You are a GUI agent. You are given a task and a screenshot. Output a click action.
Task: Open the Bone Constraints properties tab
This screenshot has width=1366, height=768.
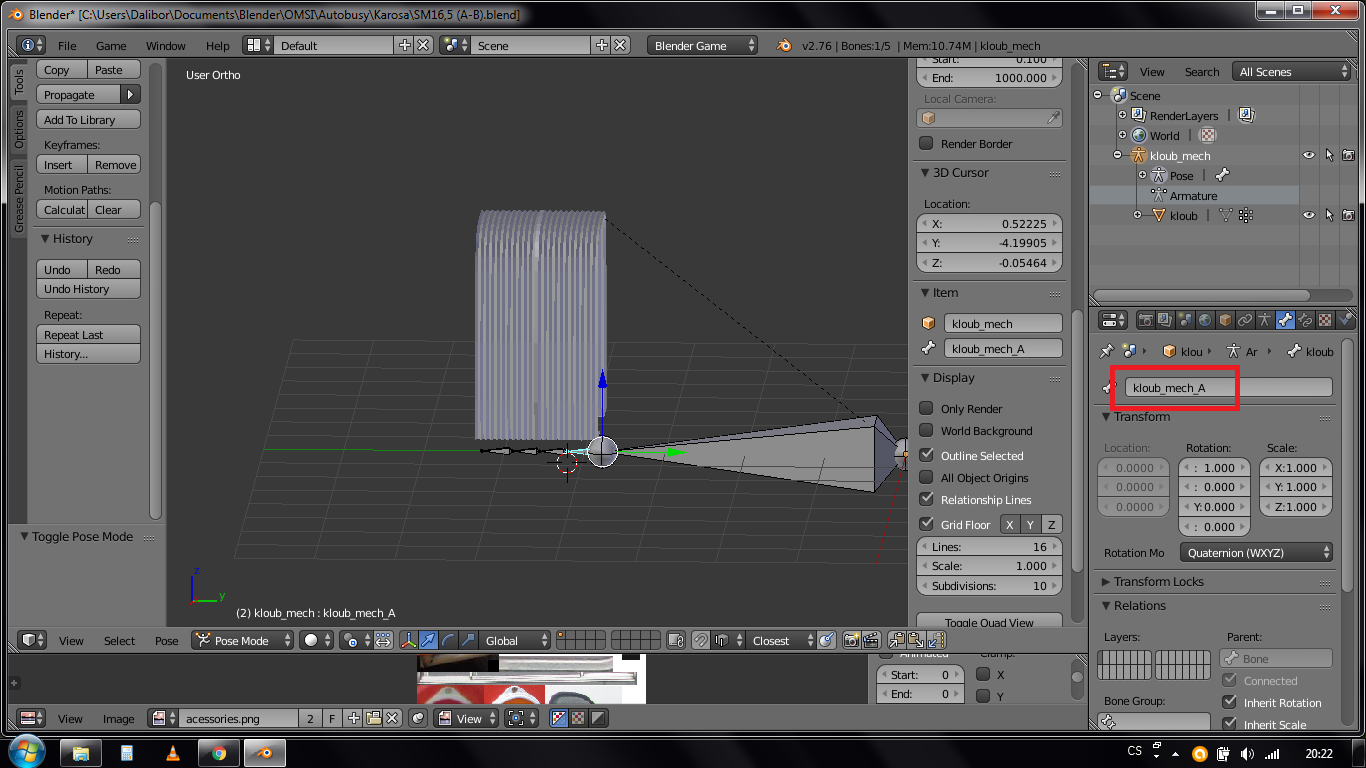click(x=1305, y=320)
